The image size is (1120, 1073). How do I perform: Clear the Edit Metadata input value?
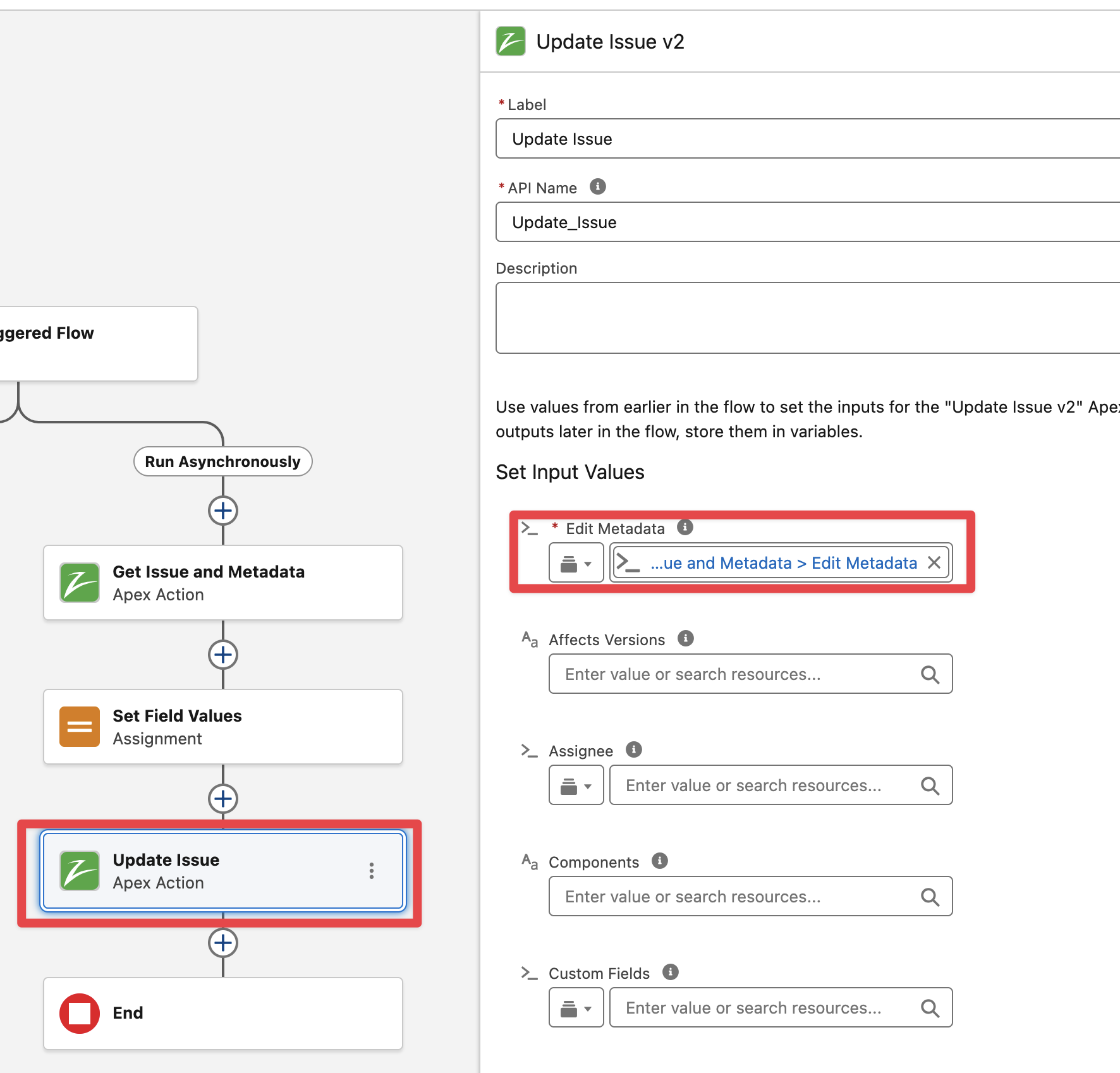click(934, 562)
